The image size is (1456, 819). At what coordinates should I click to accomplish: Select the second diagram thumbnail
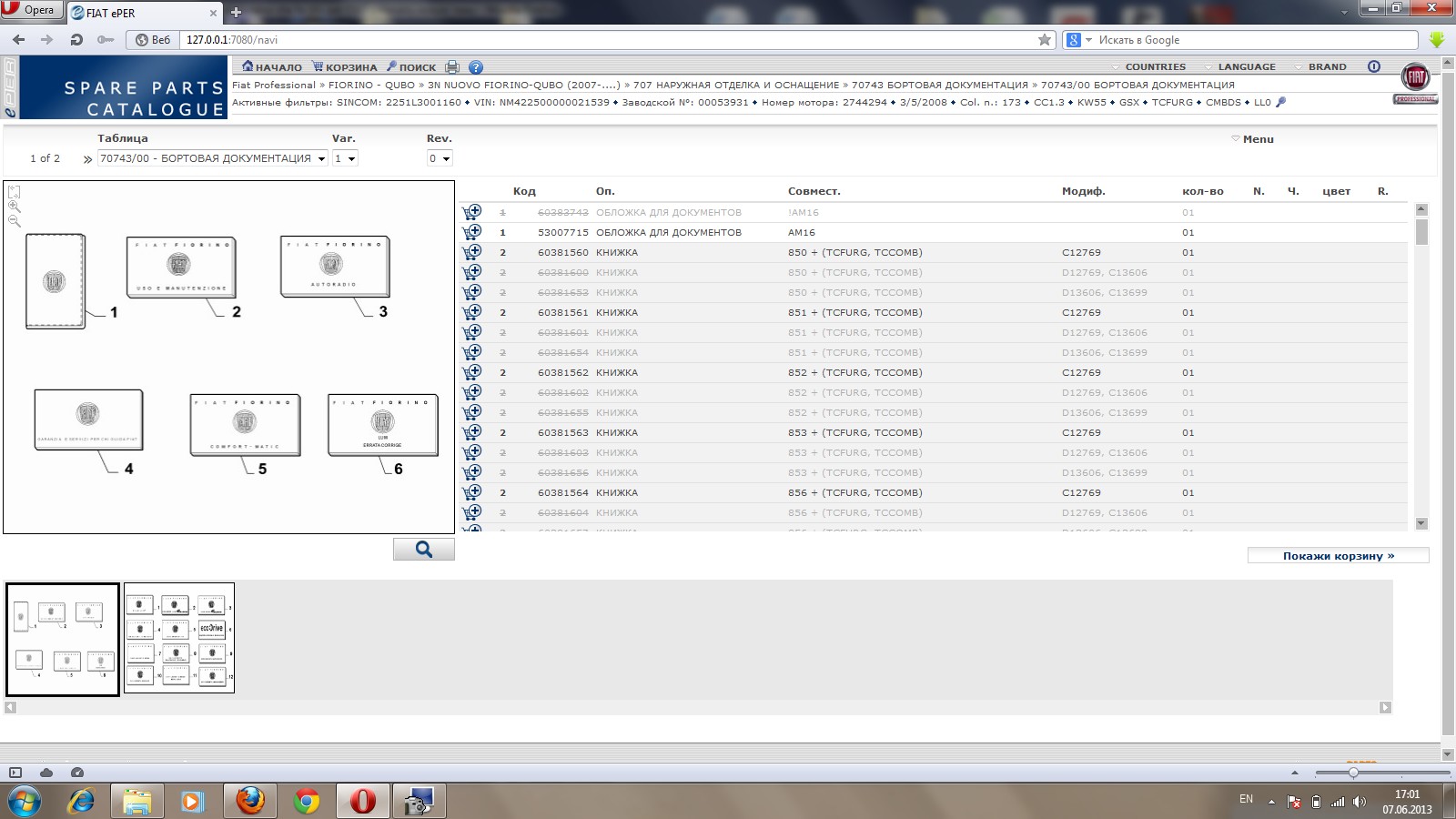coord(179,638)
